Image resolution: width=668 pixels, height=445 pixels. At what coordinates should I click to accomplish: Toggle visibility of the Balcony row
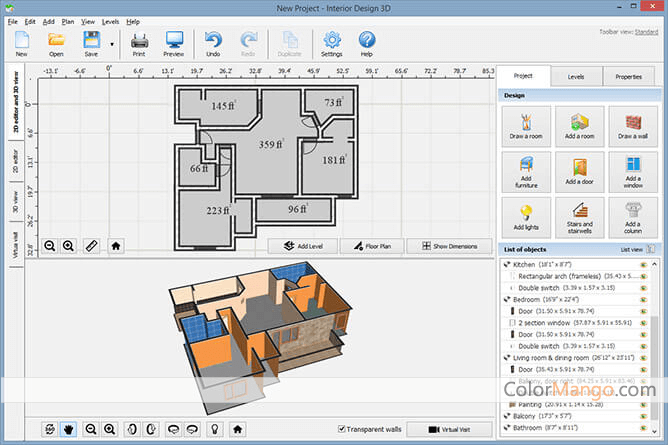pos(643,416)
